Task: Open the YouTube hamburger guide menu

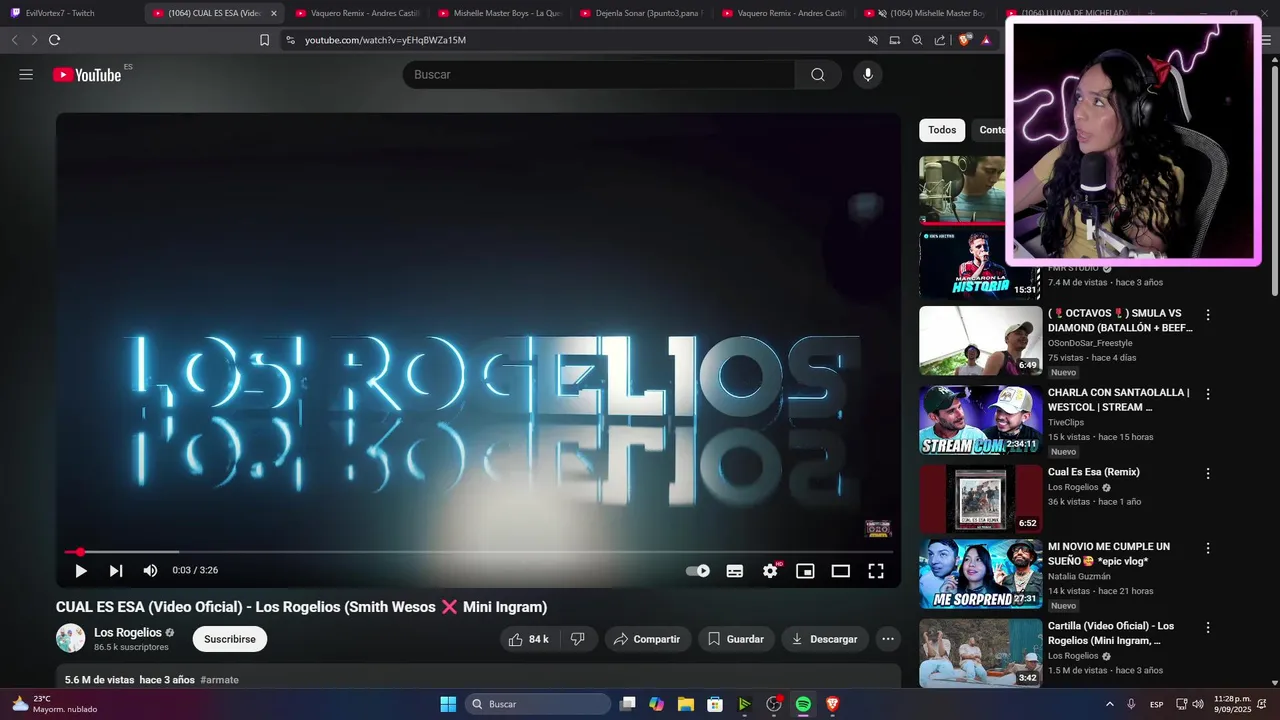Action: pyautogui.click(x=26, y=75)
